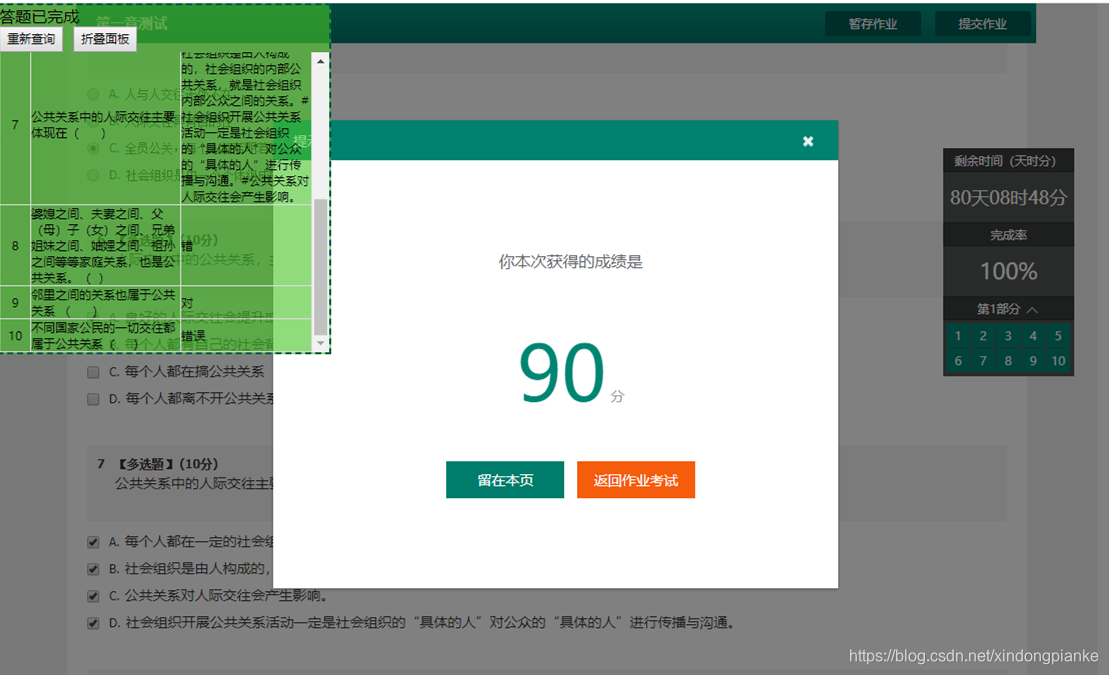
Task: Click the answer 错 in row 8
Action: click(187, 246)
